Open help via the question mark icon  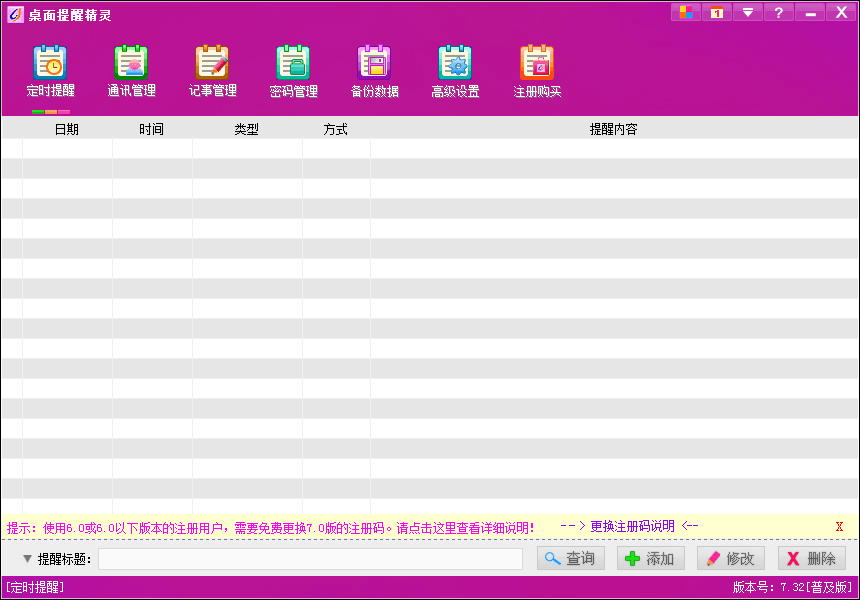(x=779, y=12)
